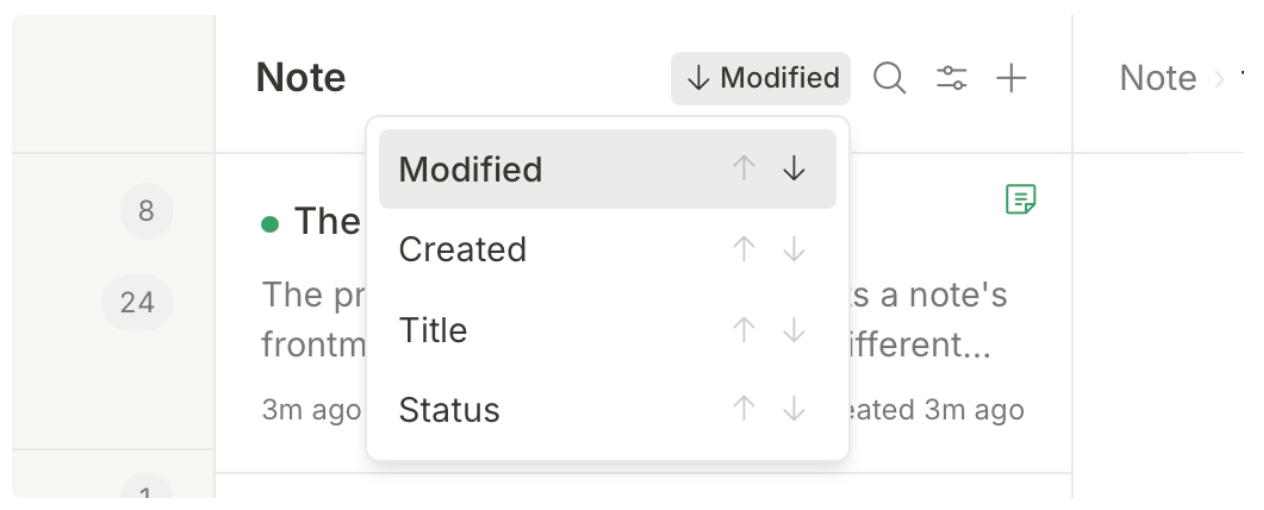Sort Modified descending with down arrow
Viewport: 1264px width, 510px height.
pyautogui.click(x=794, y=169)
